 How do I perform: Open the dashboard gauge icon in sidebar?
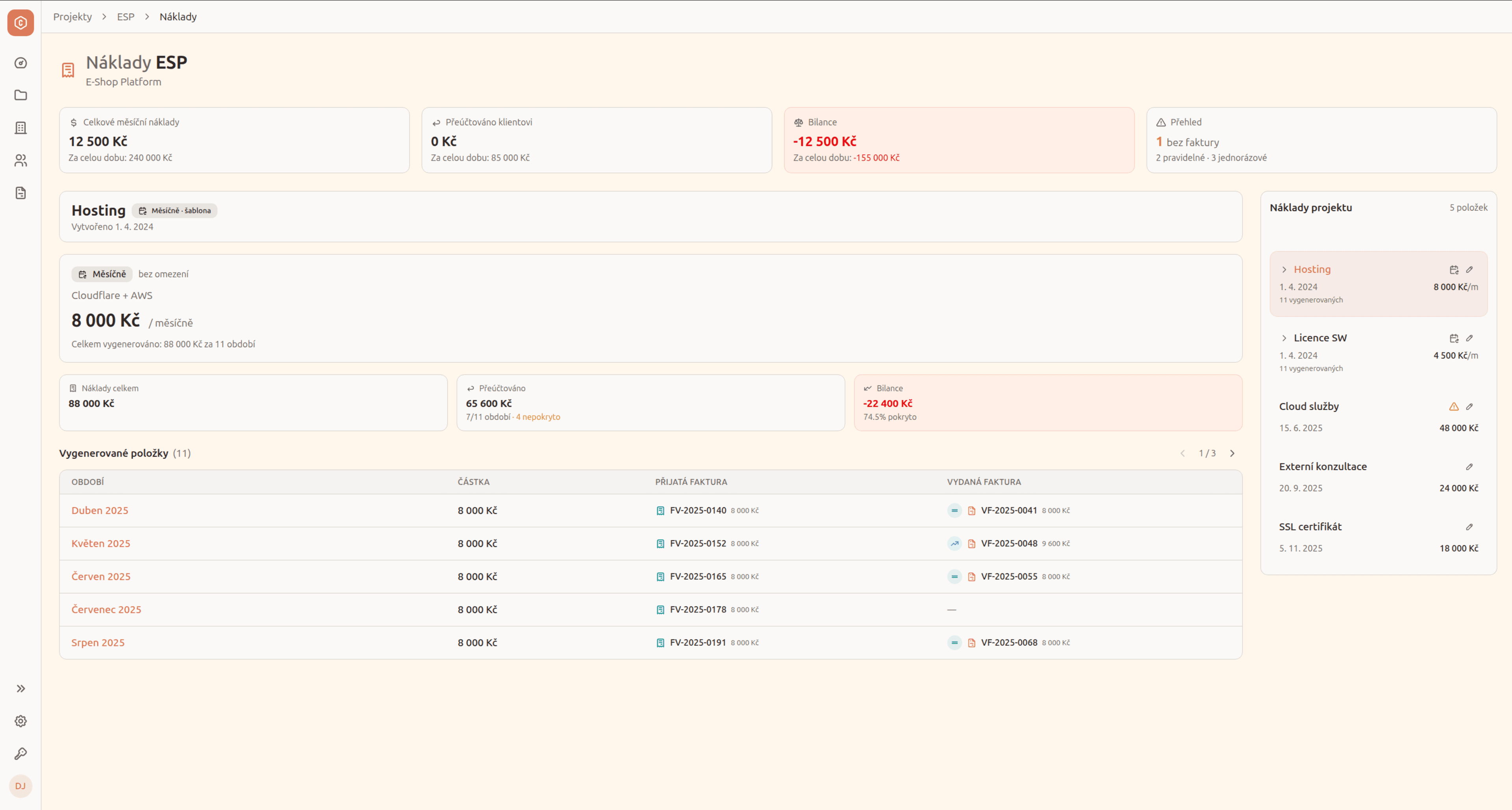(x=20, y=63)
